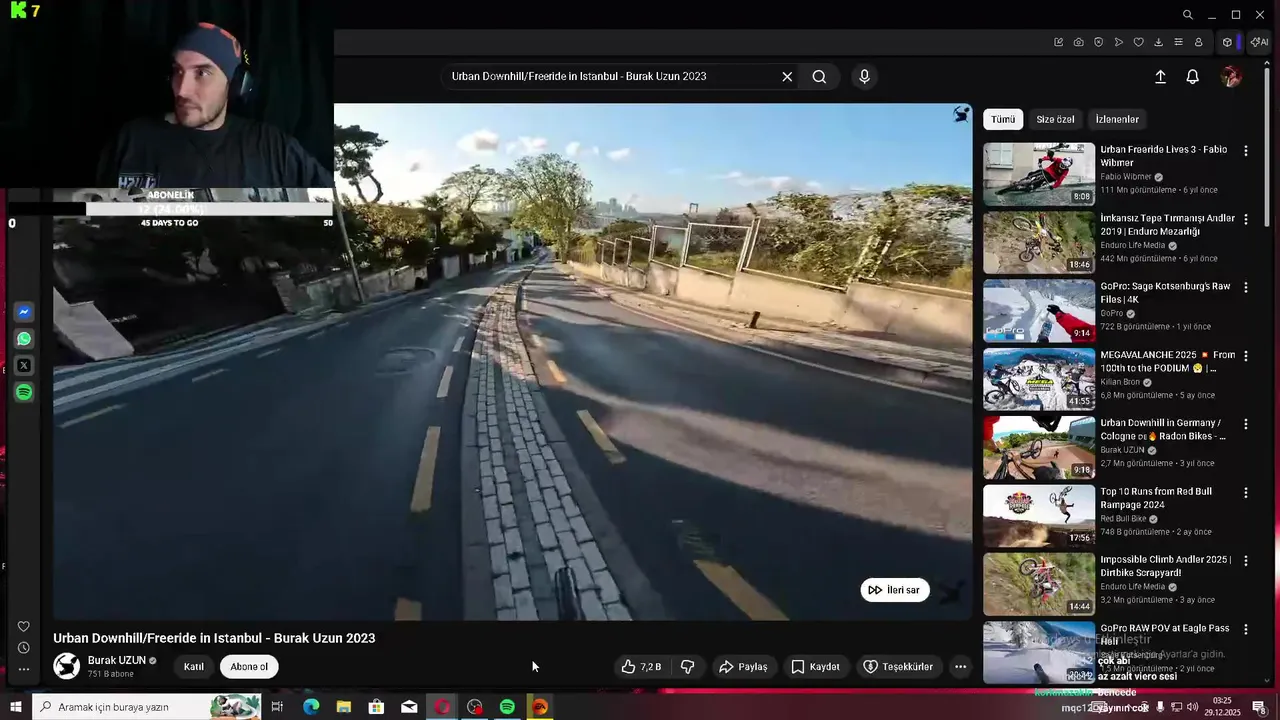Open the MEGAVALANCHE 2025 video title
This screenshot has height=720, width=1280.
1167,361
